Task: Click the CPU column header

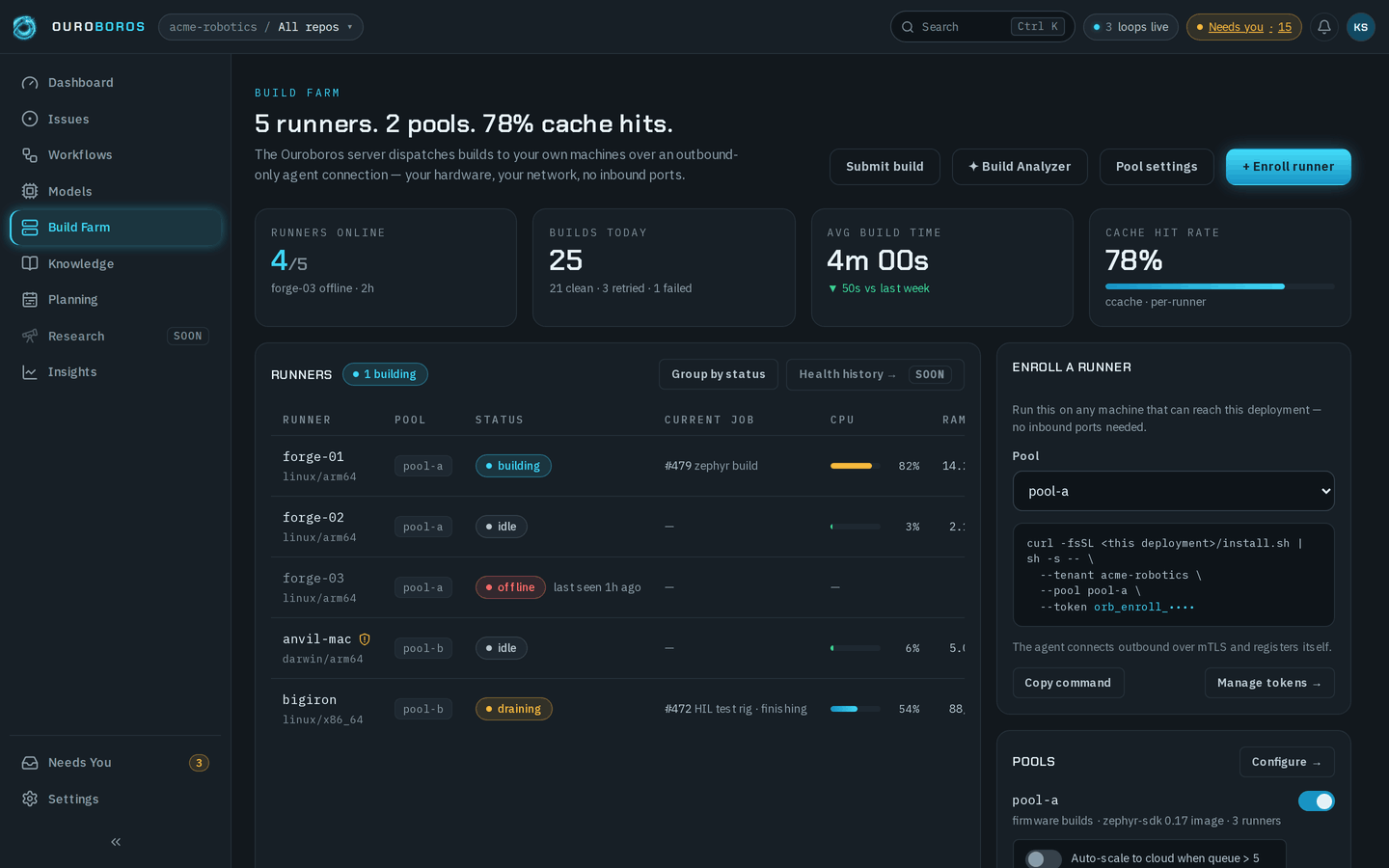Action: pos(842,420)
